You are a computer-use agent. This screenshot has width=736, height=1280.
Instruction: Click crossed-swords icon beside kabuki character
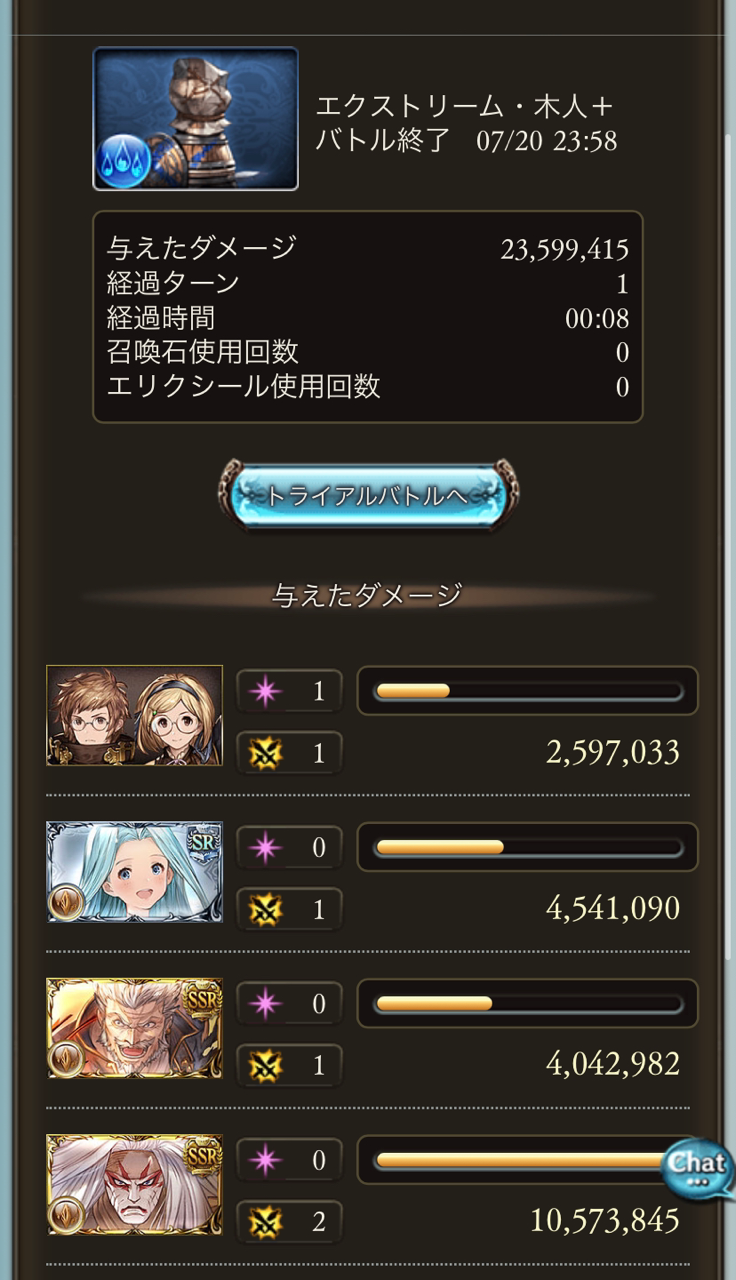(265, 1221)
